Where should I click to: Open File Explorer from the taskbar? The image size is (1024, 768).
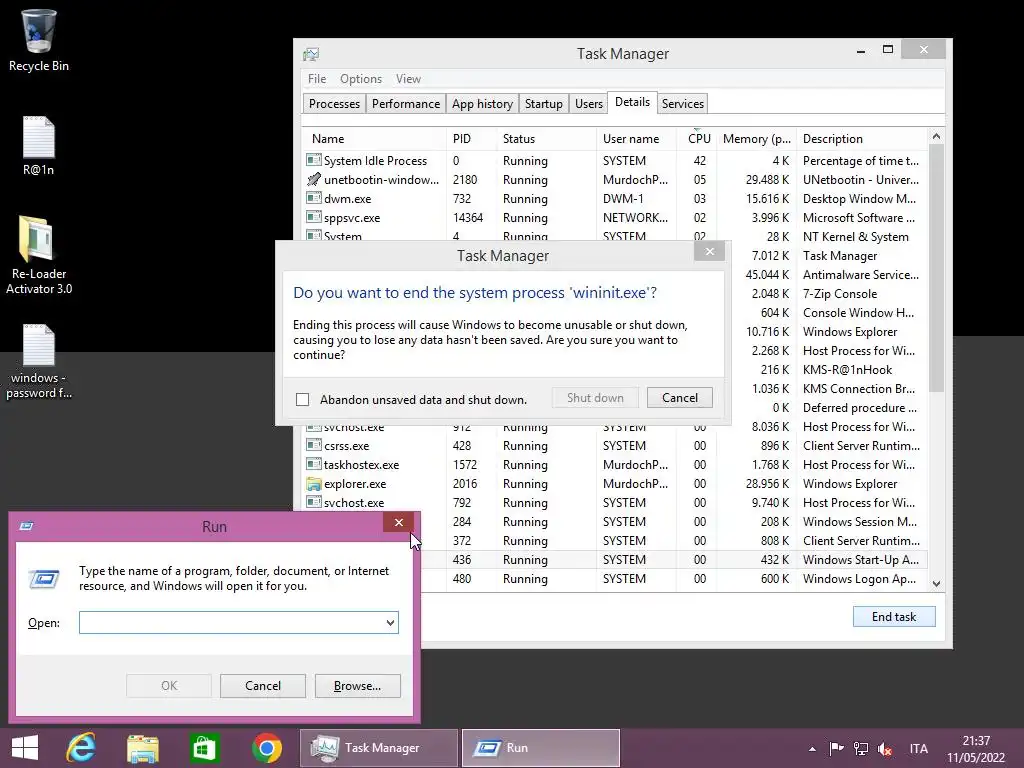click(143, 748)
